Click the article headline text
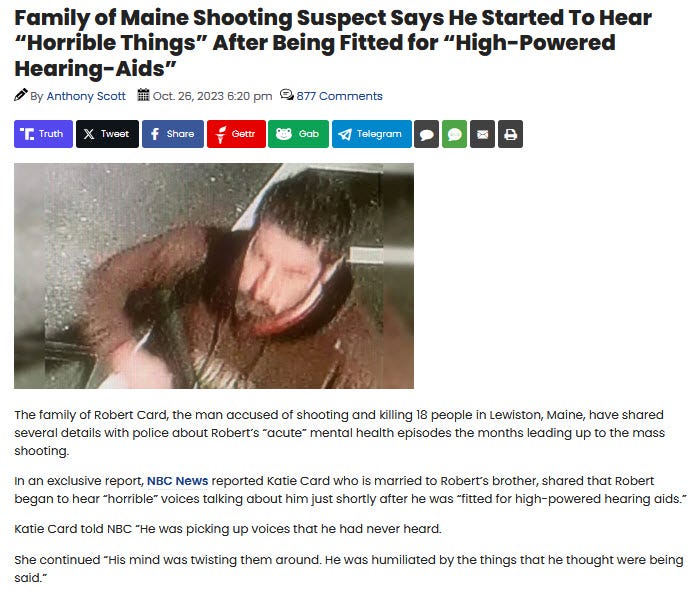697x594 pixels. pos(332,43)
